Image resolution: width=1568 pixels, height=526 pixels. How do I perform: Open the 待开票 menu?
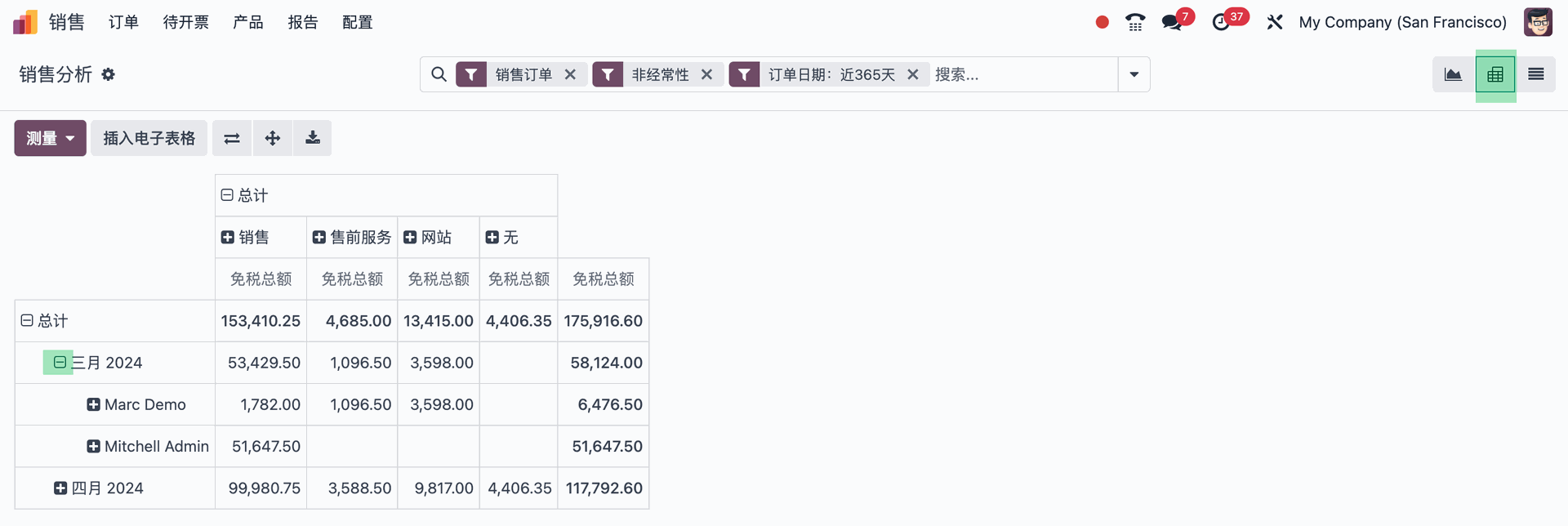pyautogui.click(x=185, y=22)
